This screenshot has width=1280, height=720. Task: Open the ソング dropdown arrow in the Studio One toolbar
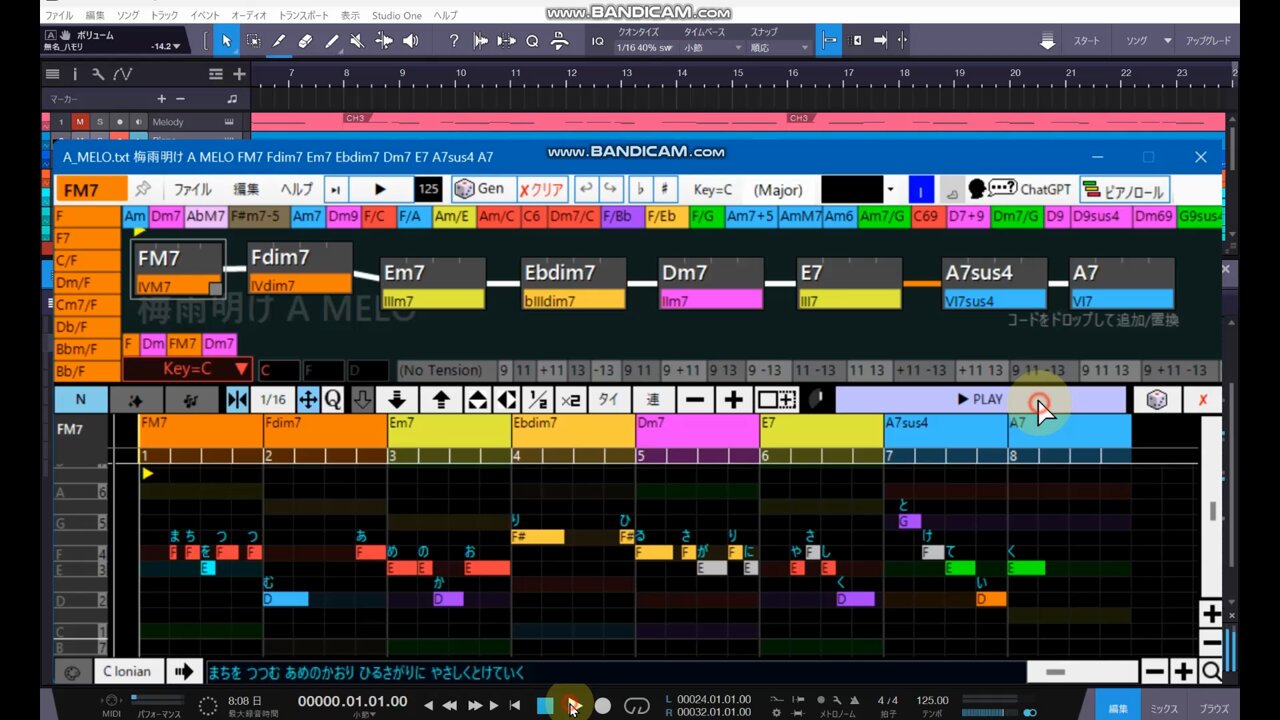pos(1167,41)
